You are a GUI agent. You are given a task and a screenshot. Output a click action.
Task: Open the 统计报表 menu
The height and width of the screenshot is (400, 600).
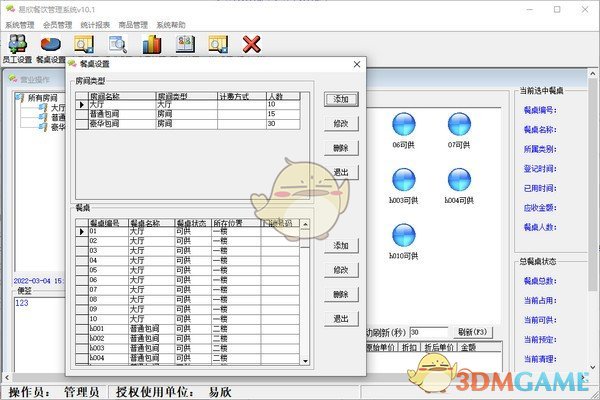(95, 25)
